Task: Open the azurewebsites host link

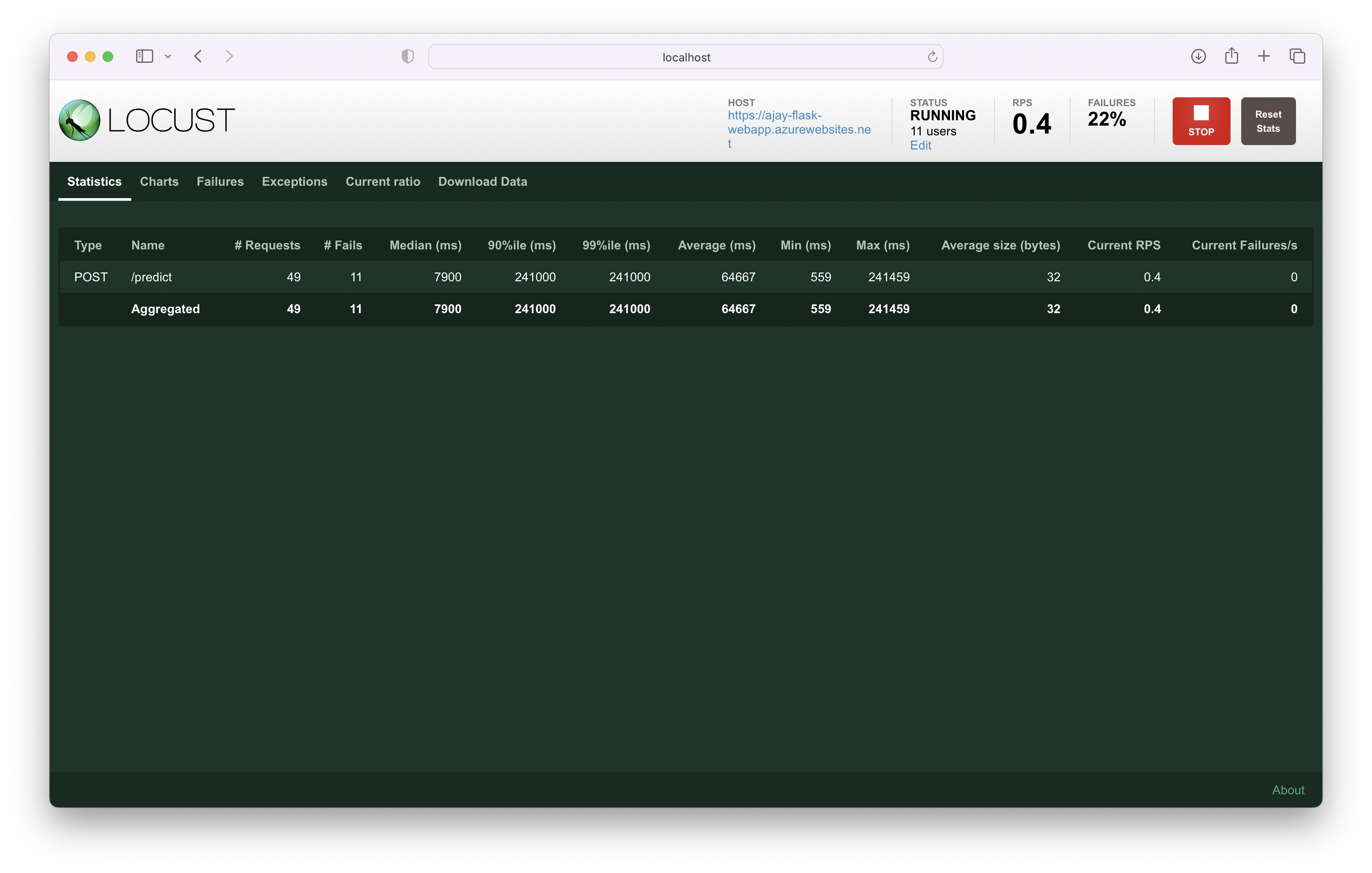Action: [798, 130]
